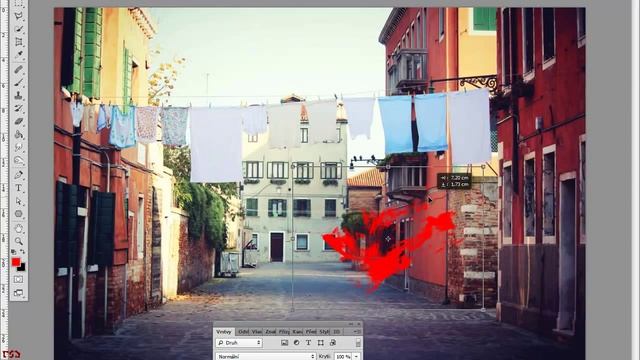The image size is (640, 360).
Task: Switch to the Vlas tab
Action: (257, 332)
